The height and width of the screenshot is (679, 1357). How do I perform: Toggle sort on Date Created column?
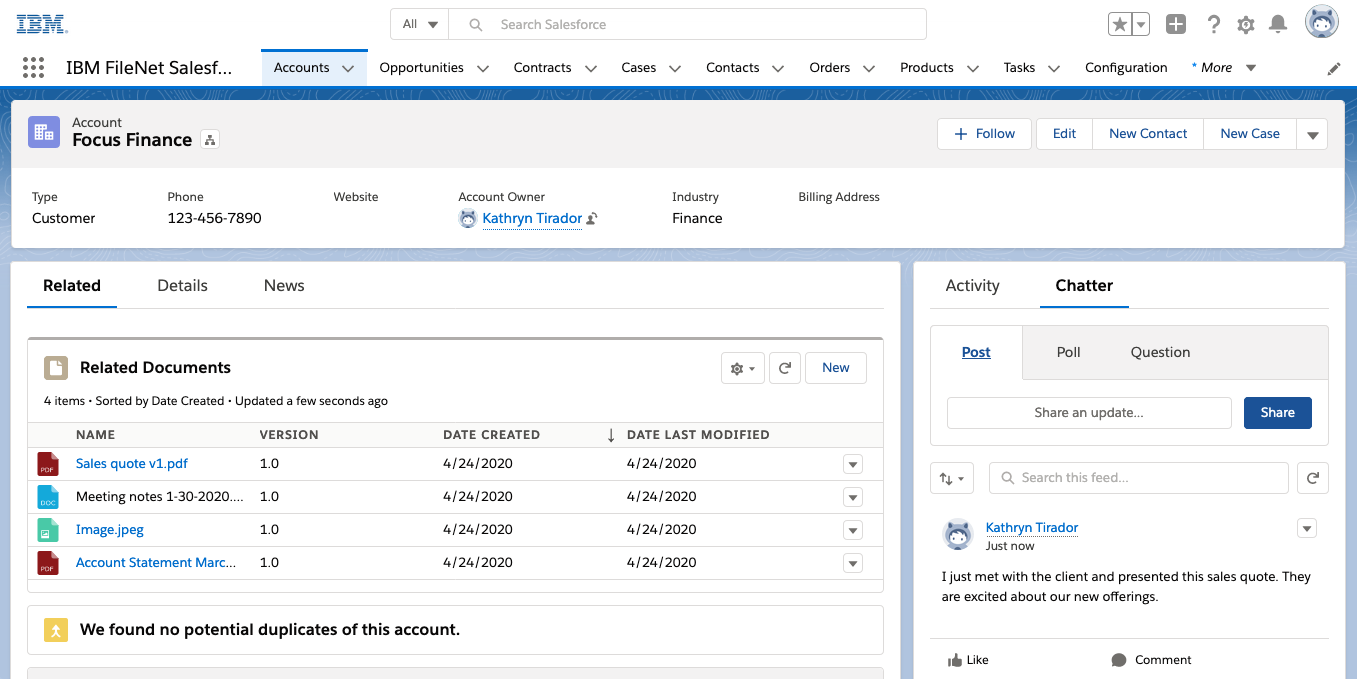click(x=491, y=435)
